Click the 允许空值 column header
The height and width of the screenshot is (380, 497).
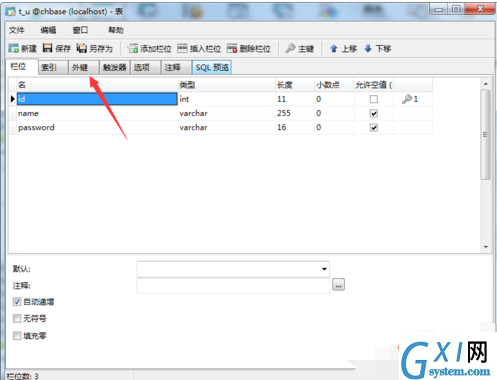(374, 85)
